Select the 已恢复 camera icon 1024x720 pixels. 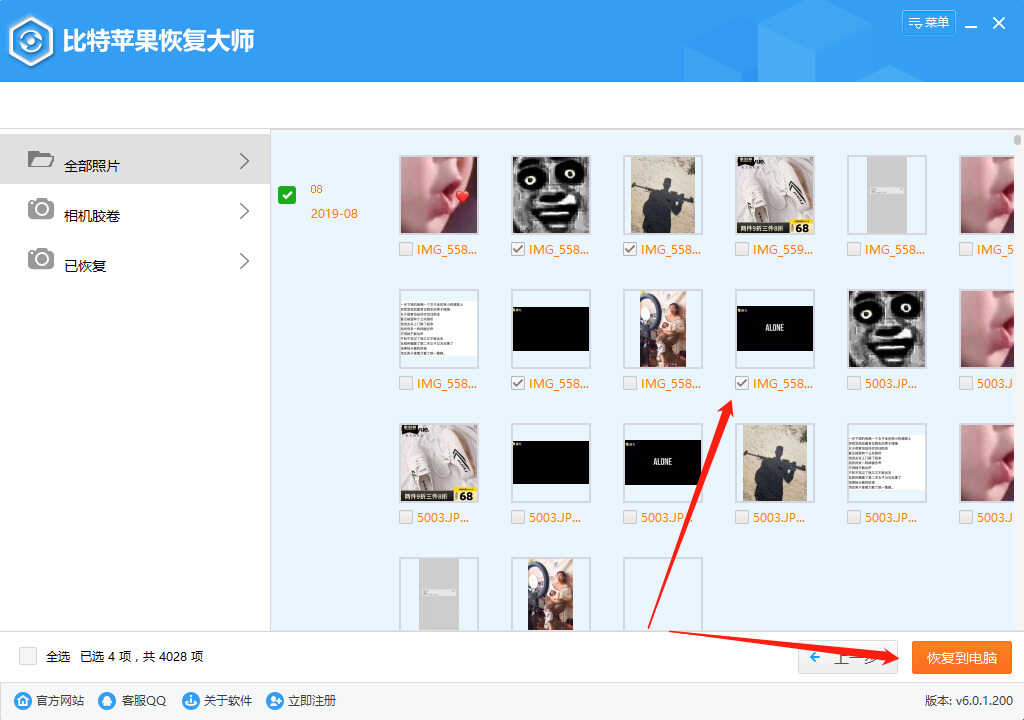click(40, 259)
